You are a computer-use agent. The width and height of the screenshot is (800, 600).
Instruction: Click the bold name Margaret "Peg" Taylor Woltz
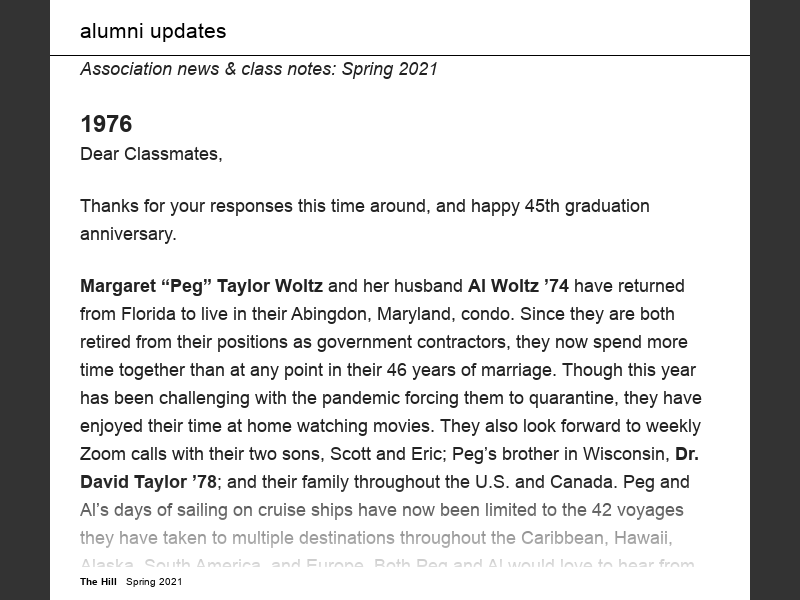[x=201, y=286]
